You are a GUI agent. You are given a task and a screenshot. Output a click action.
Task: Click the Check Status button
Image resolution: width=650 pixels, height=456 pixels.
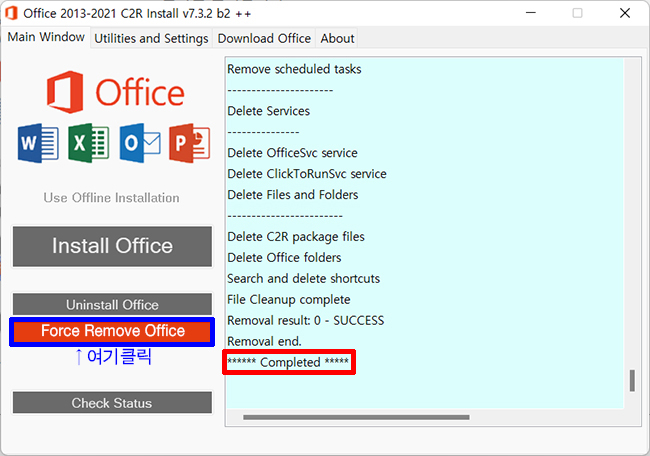112,403
